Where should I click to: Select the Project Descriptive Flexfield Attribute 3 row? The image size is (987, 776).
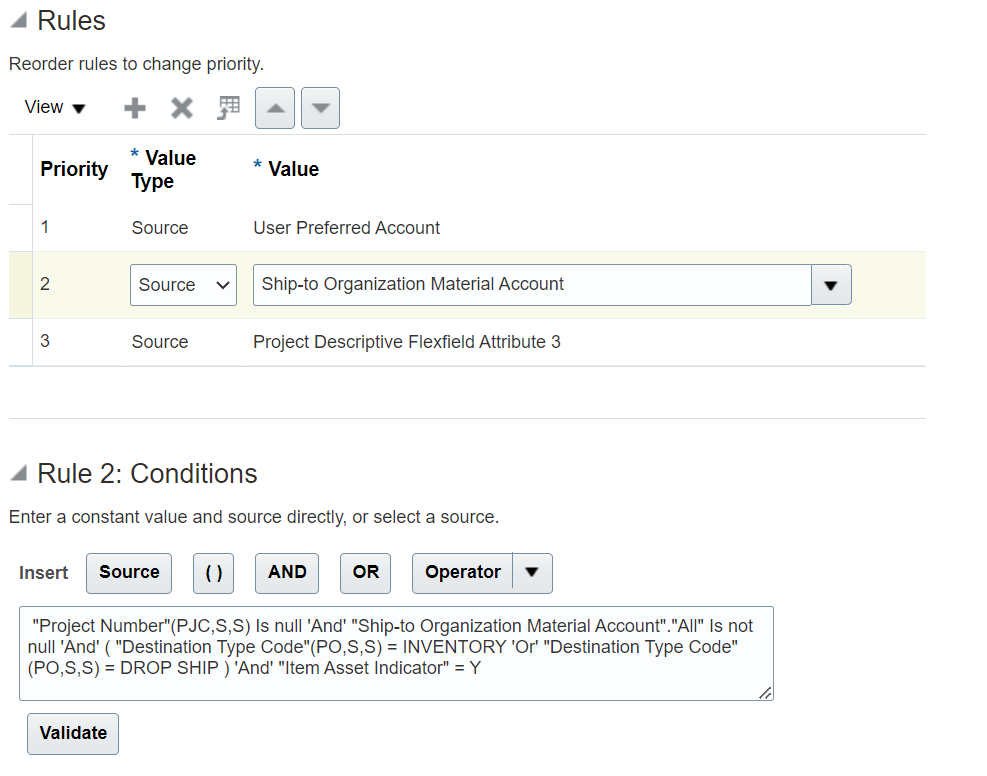click(x=467, y=342)
